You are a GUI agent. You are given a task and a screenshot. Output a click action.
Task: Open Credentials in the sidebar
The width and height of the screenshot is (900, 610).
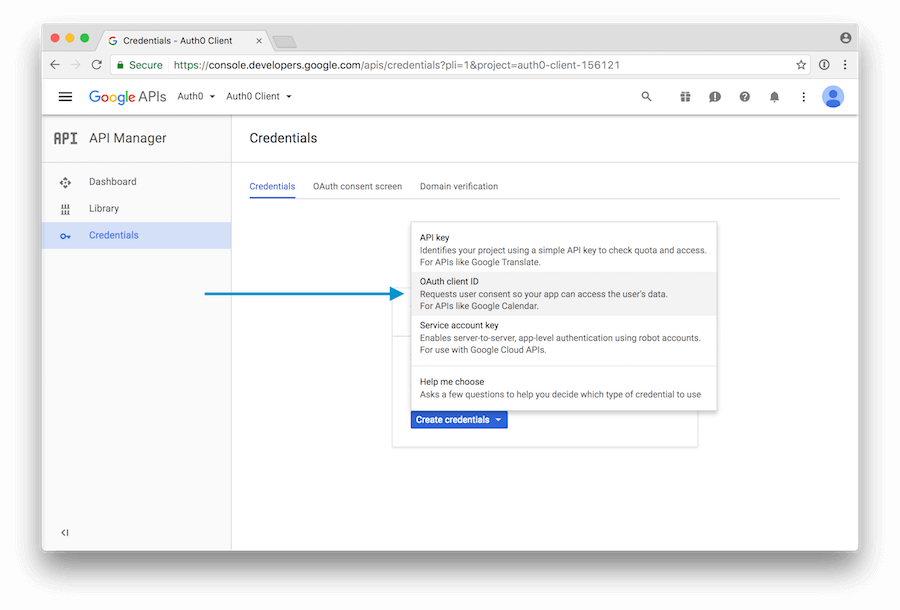[137, 235]
